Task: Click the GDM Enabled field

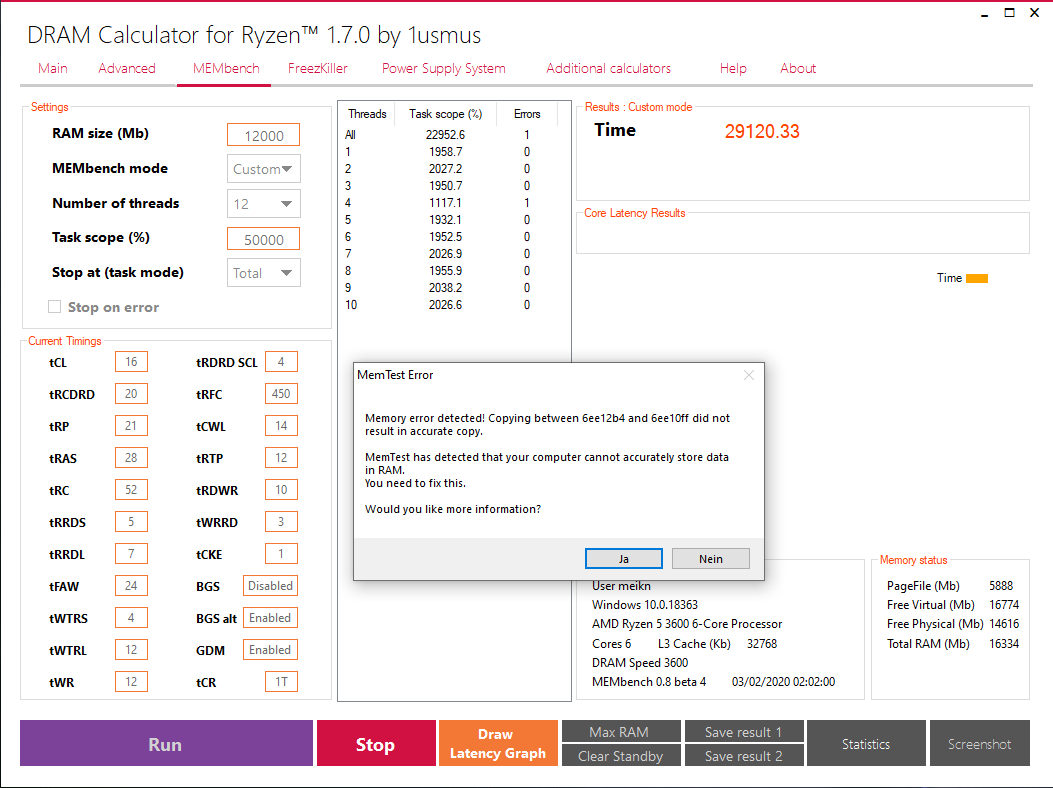Action: [x=270, y=650]
